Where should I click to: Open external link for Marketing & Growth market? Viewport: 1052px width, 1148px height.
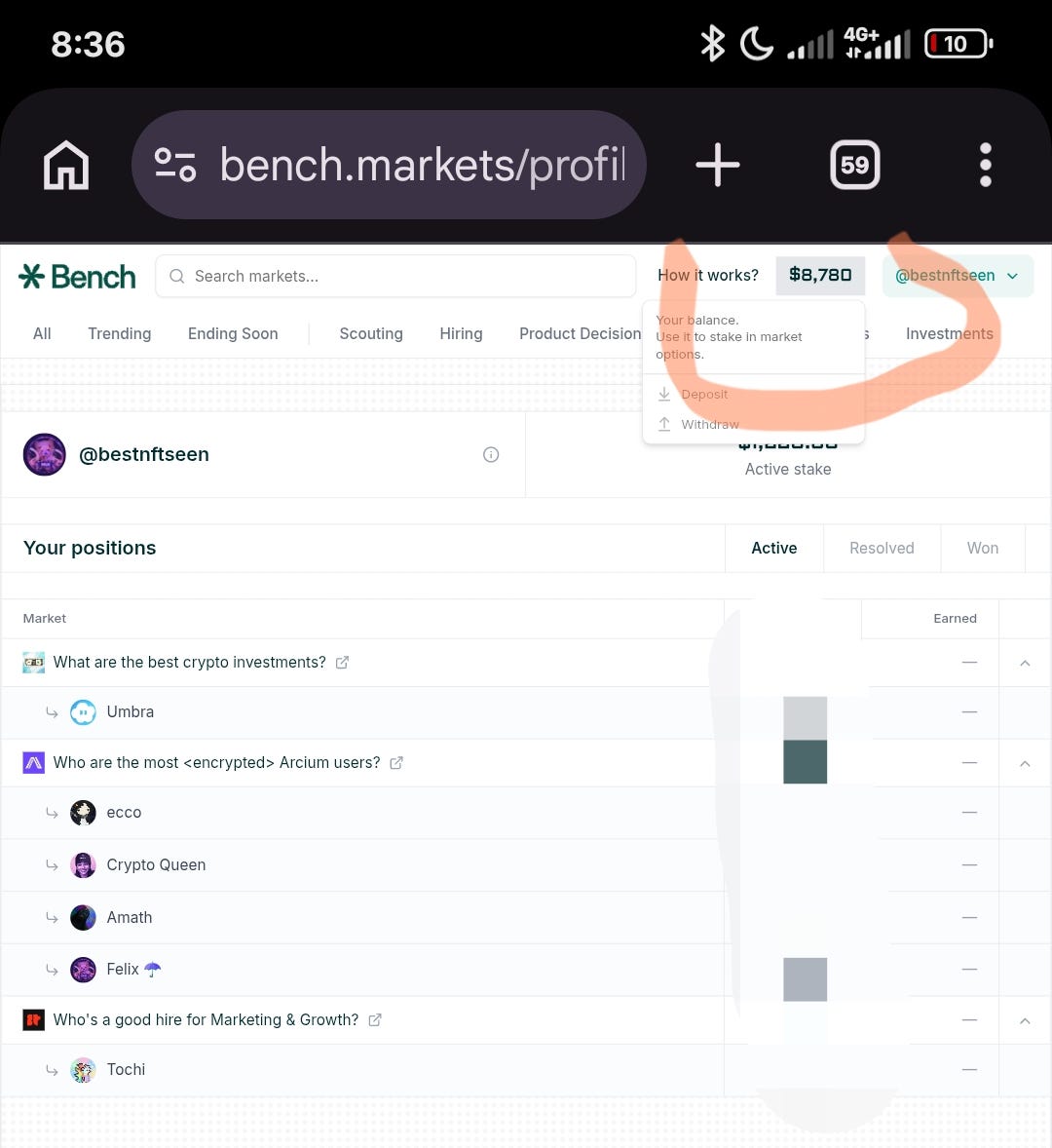click(375, 1020)
